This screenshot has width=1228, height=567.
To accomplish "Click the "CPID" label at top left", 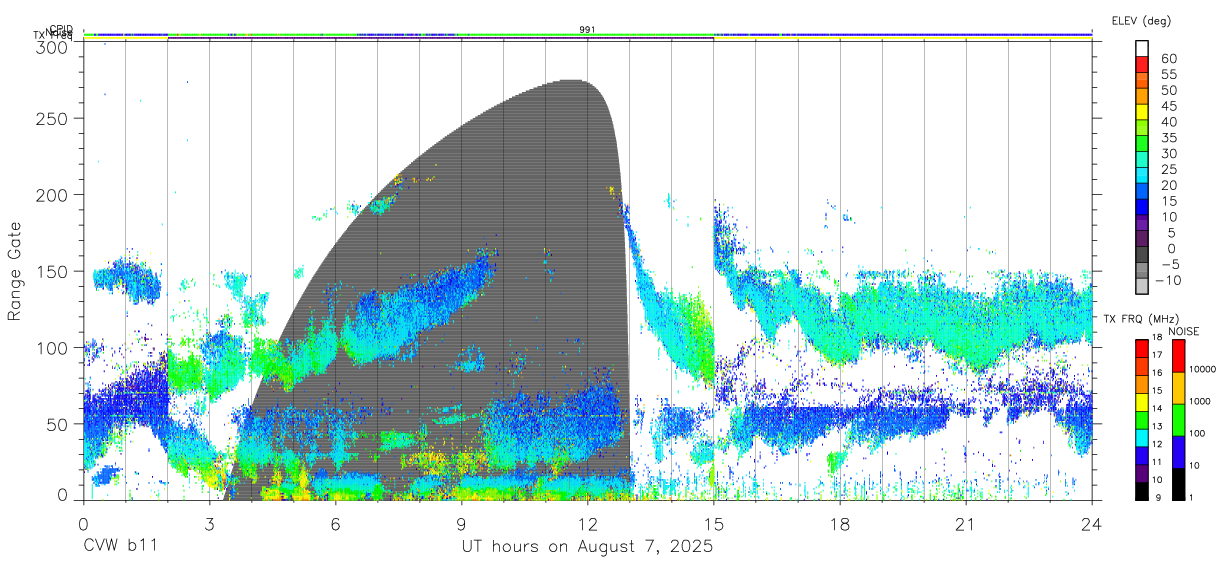I will (x=60, y=29).
